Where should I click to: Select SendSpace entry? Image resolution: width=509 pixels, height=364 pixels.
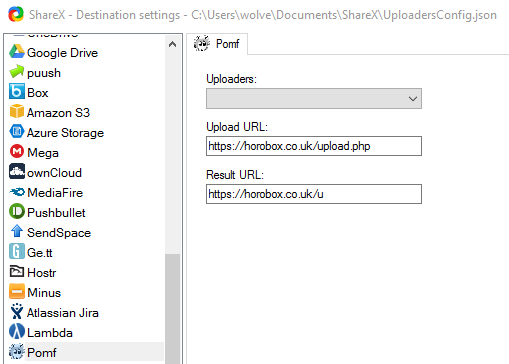click(x=59, y=233)
